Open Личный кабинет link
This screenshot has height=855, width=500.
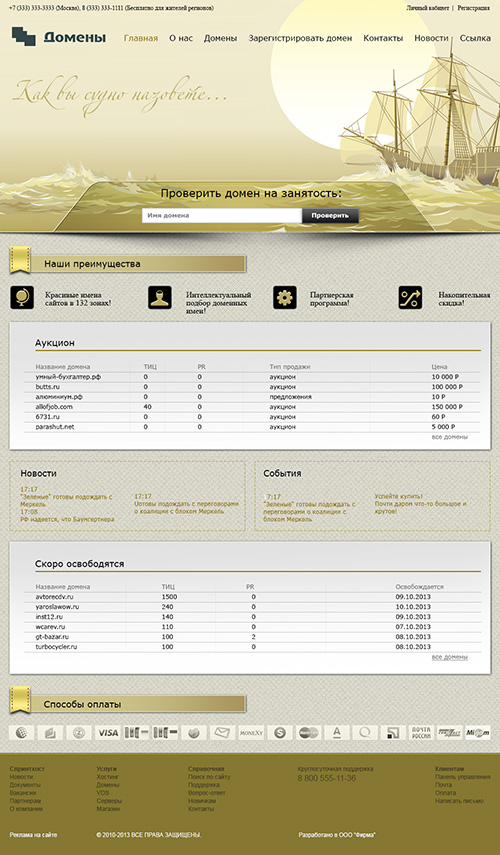[x=428, y=8]
